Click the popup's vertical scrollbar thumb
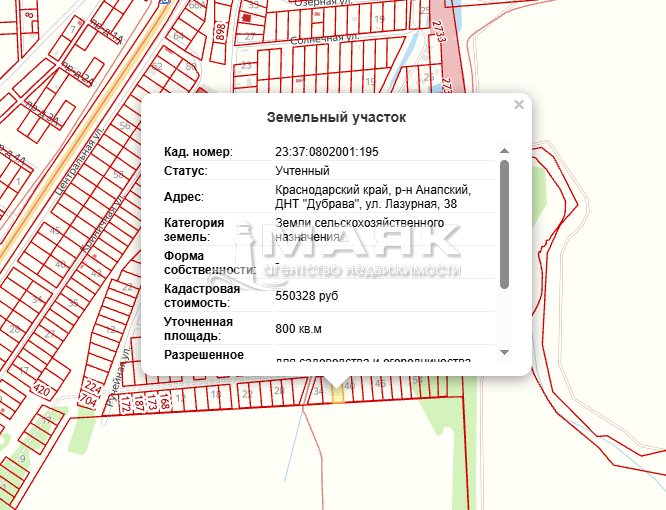The height and width of the screenshot is (510, 666). pyautogui.click(x=504, y=223)
